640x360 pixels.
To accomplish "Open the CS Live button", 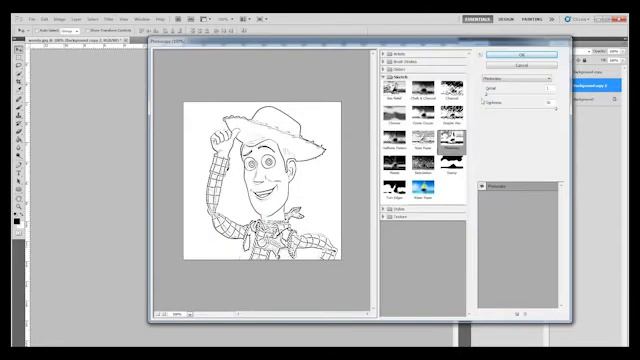I will [577, 19].
